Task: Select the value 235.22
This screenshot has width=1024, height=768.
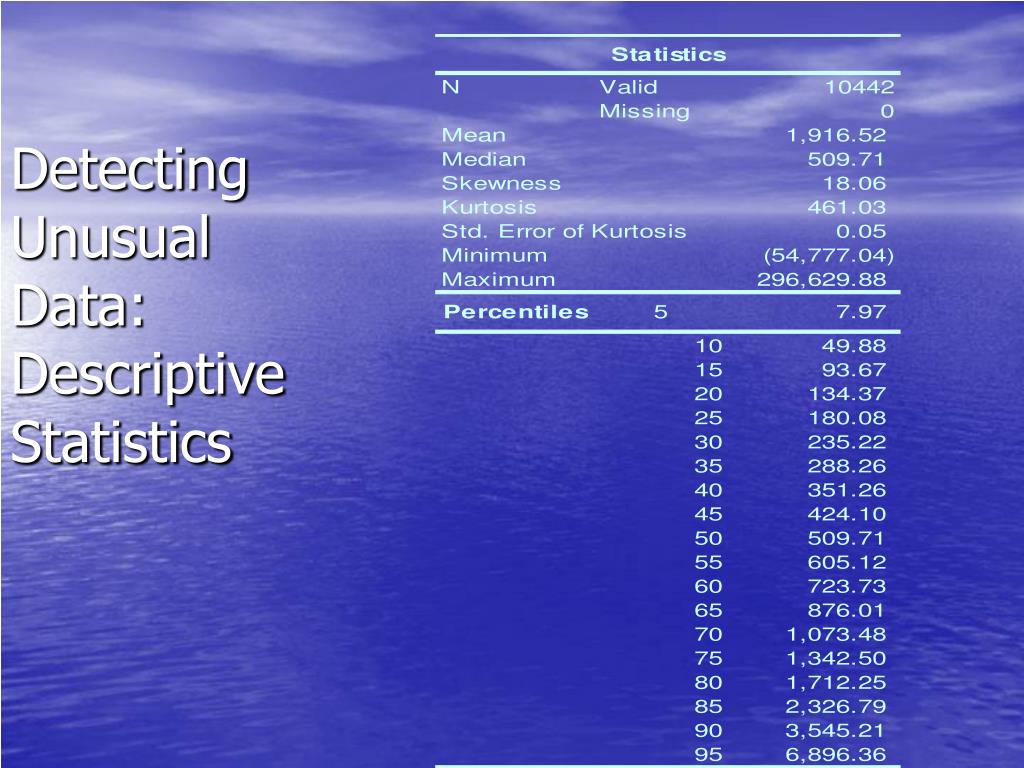Action: pos(847,442)
